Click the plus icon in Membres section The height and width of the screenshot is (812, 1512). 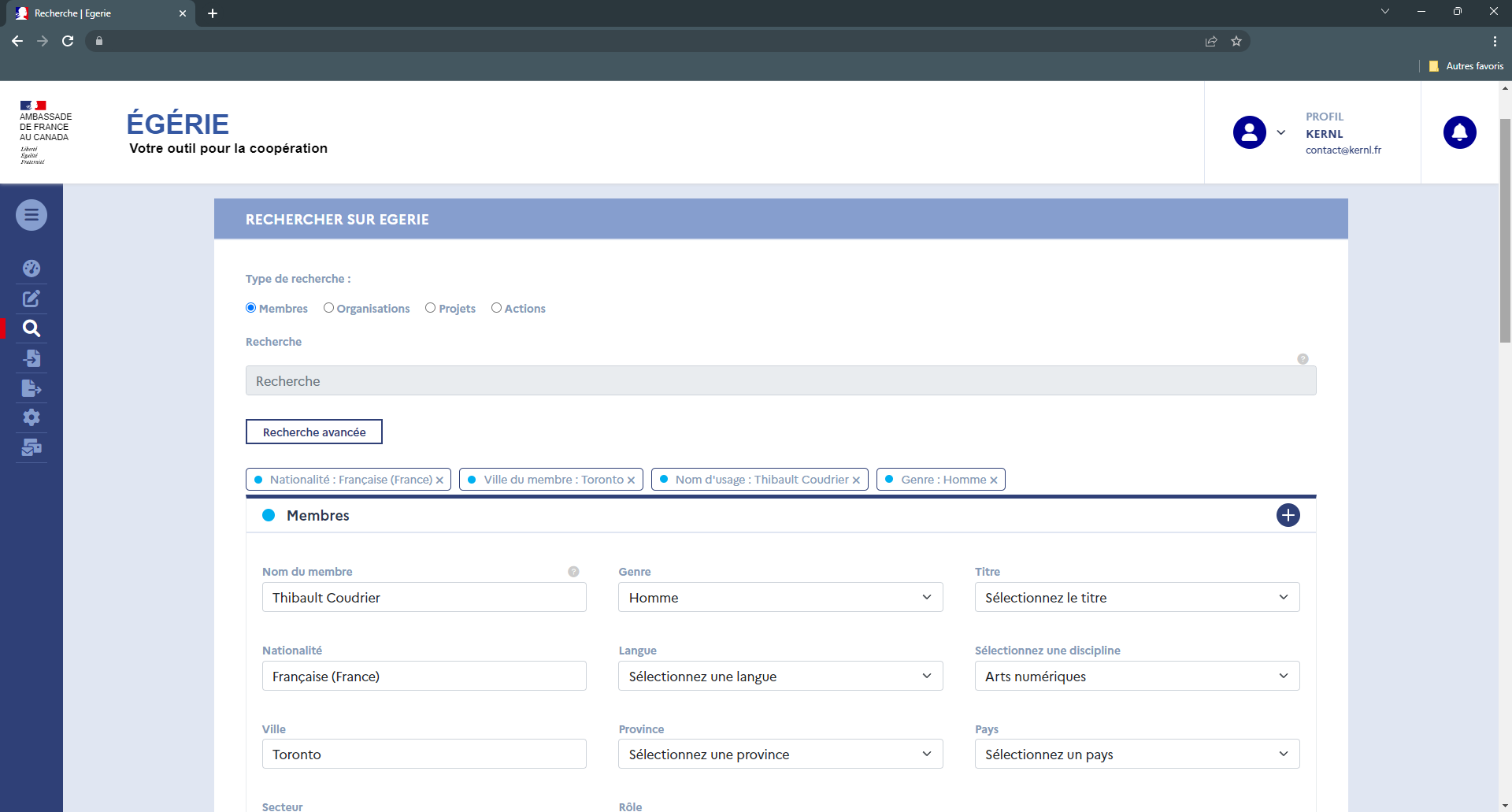pos(1288,515)
